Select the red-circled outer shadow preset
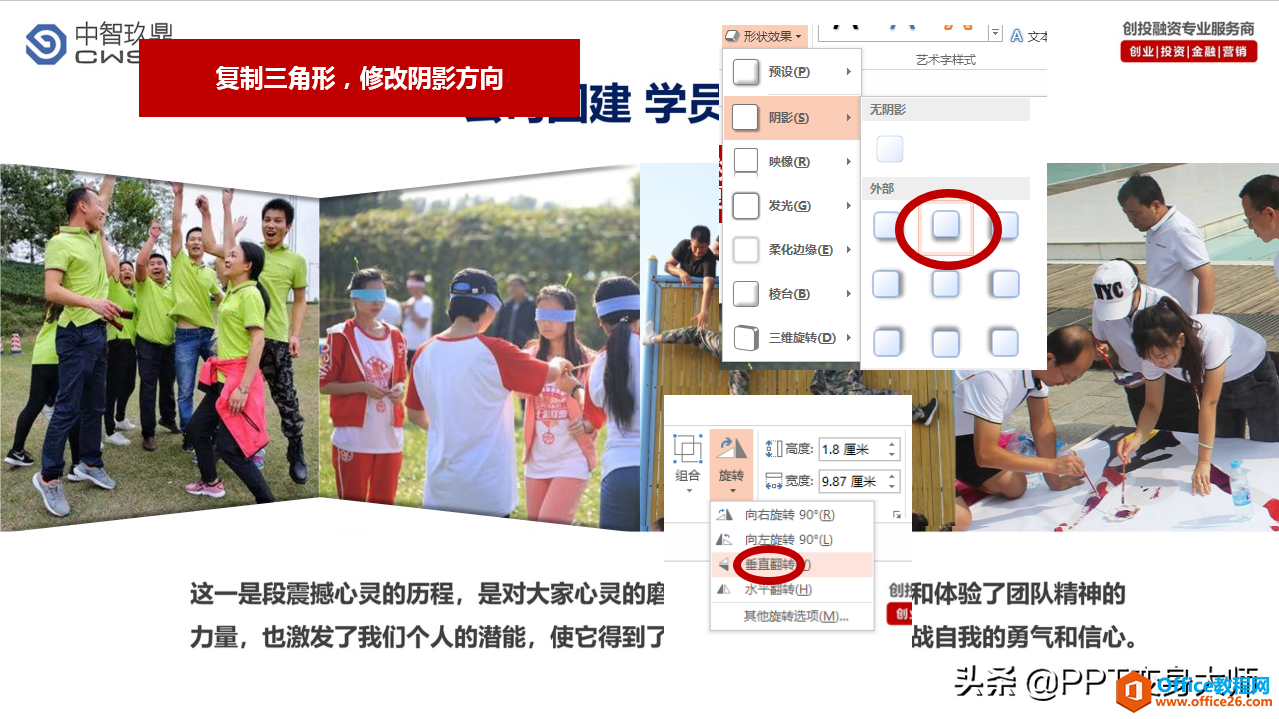The height and width of the screenshot is (719, 1279). coord(944,227)
